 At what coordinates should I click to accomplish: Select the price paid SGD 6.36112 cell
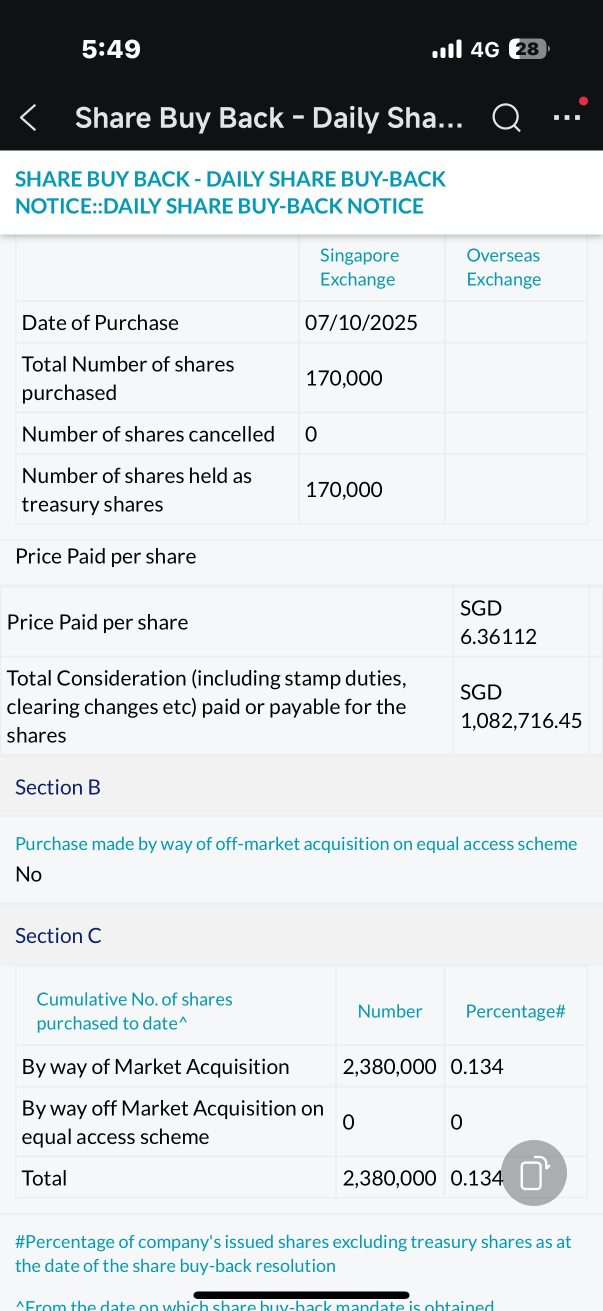tap(498, 622)
